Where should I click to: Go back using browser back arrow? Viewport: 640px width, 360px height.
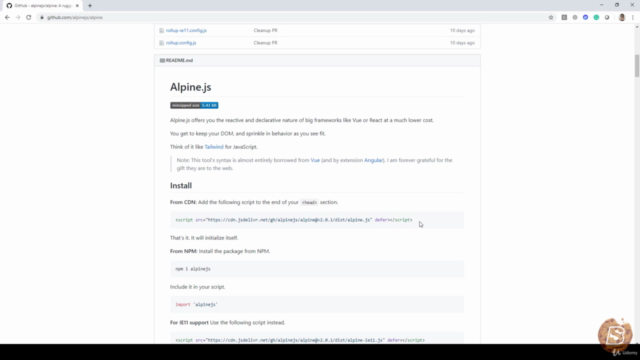tap(7, 18)
